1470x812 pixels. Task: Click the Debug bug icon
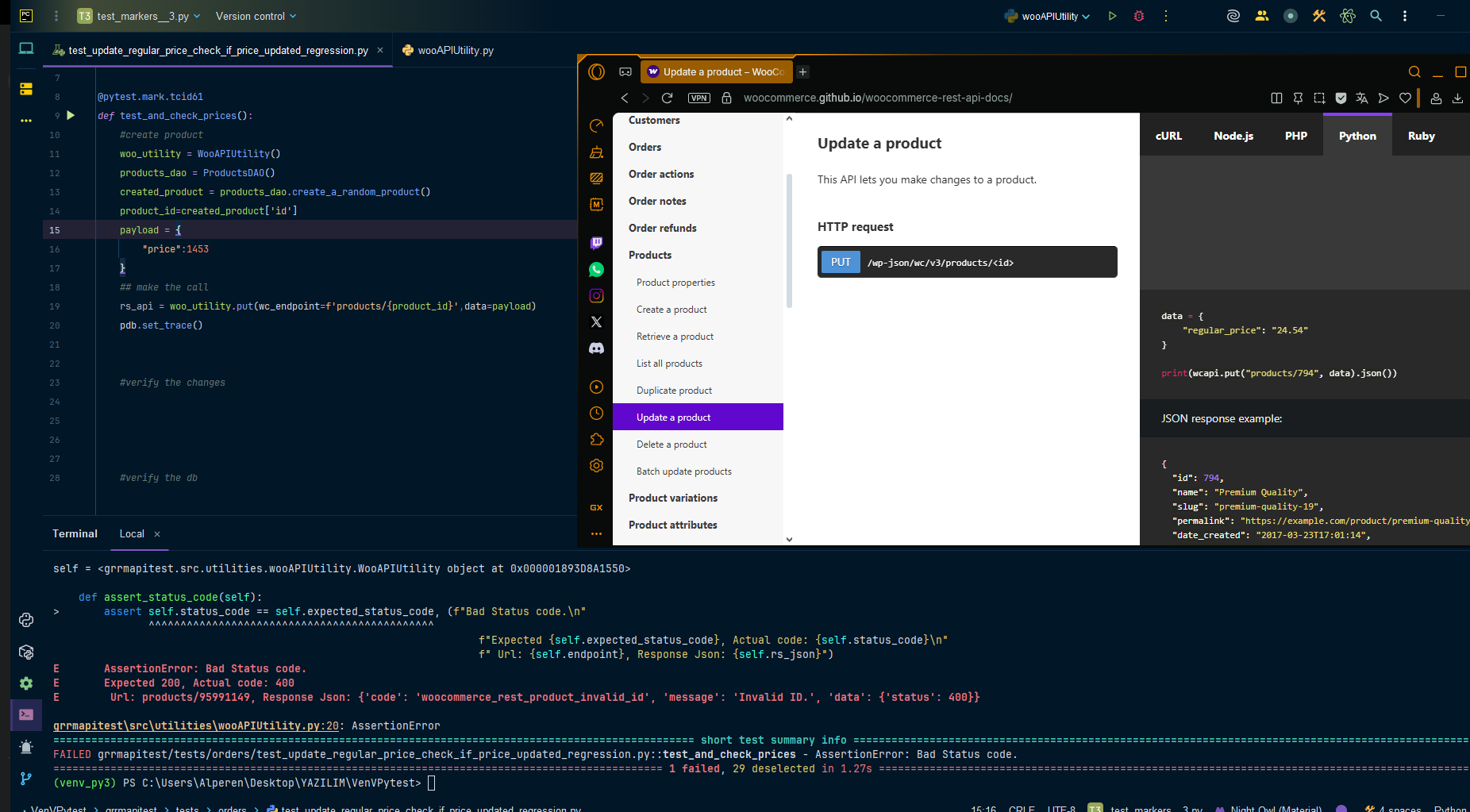click(x=1139, y=16)
